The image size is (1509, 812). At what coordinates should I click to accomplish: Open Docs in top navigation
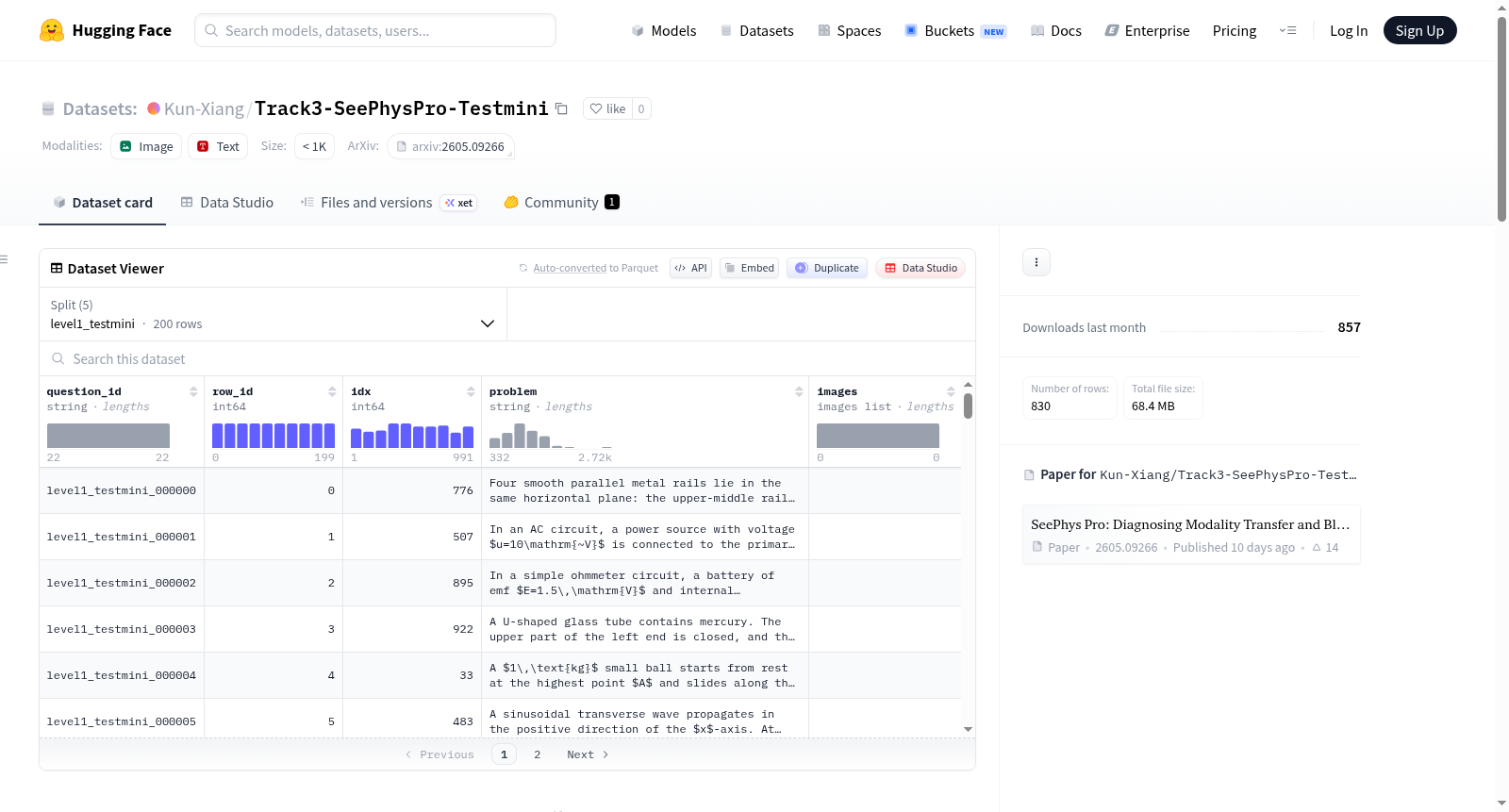point(1056,30)
